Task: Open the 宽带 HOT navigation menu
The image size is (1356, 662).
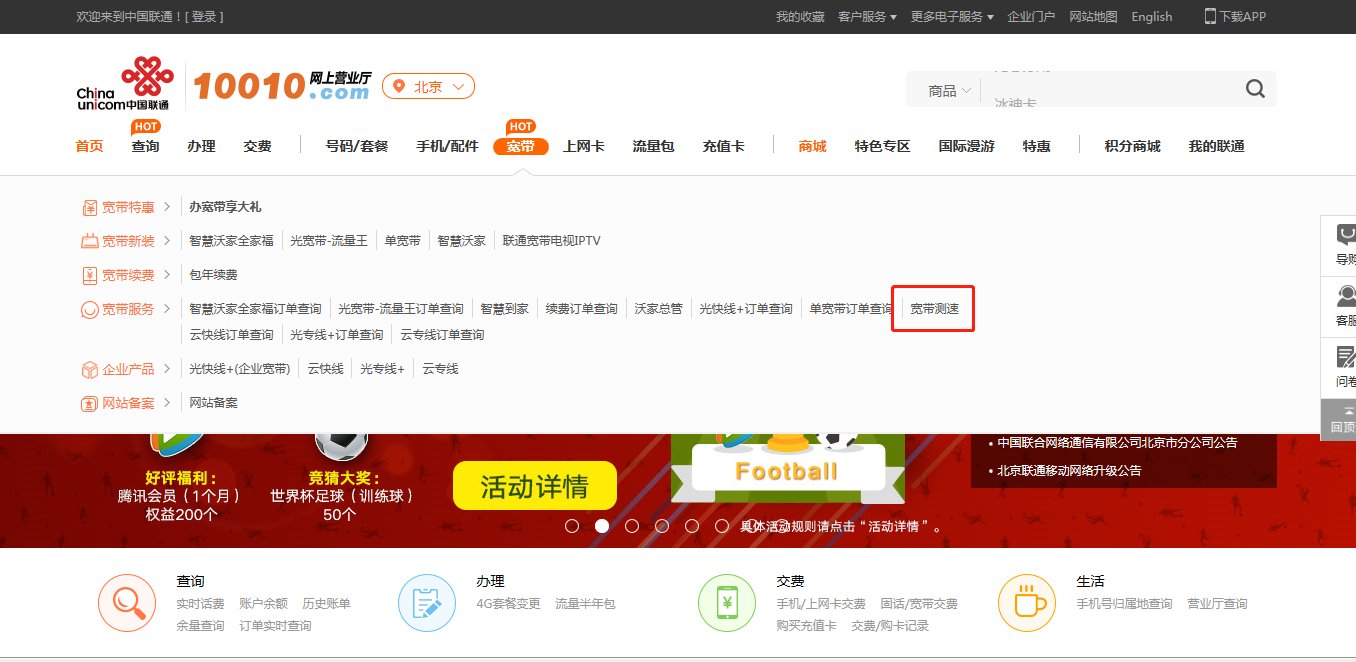Action: [x=521, y=146]
